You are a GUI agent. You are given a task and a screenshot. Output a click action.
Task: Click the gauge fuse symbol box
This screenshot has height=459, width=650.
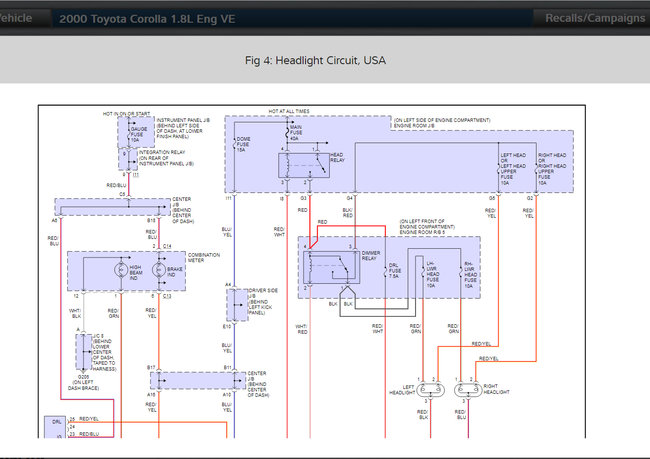[136, 132]
